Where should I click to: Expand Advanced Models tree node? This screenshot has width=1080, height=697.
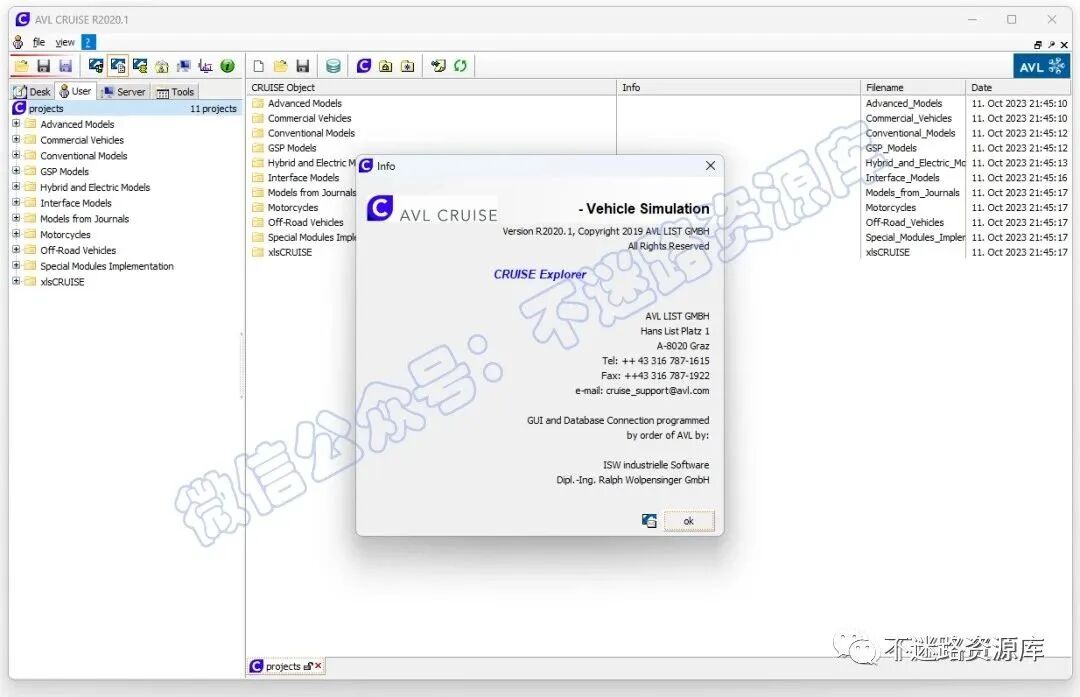pos(16,123)
